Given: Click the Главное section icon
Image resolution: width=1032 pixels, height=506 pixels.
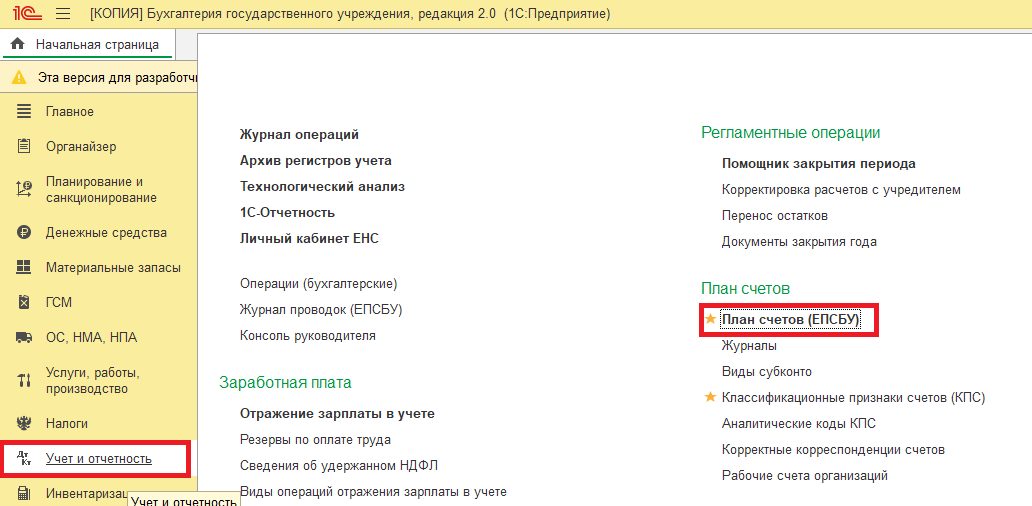Looking at the screenshot, I should pyautogui.click(x=24, y=111).
